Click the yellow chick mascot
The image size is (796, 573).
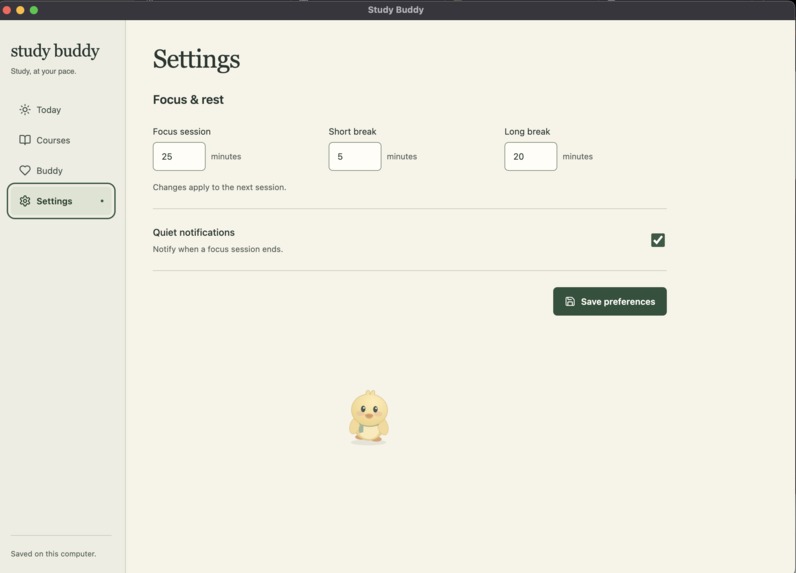click(x=369, y=417)
